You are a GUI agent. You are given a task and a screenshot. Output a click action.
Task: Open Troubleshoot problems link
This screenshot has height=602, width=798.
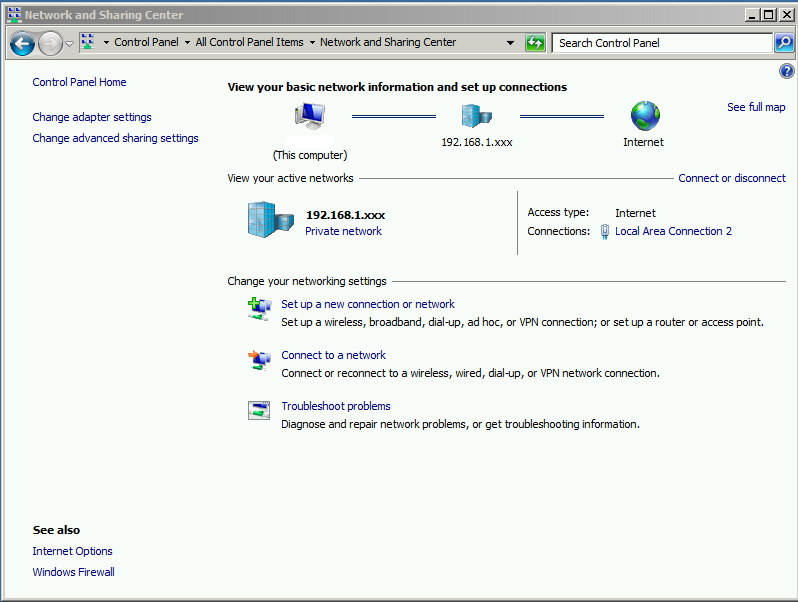click(336, 406)
